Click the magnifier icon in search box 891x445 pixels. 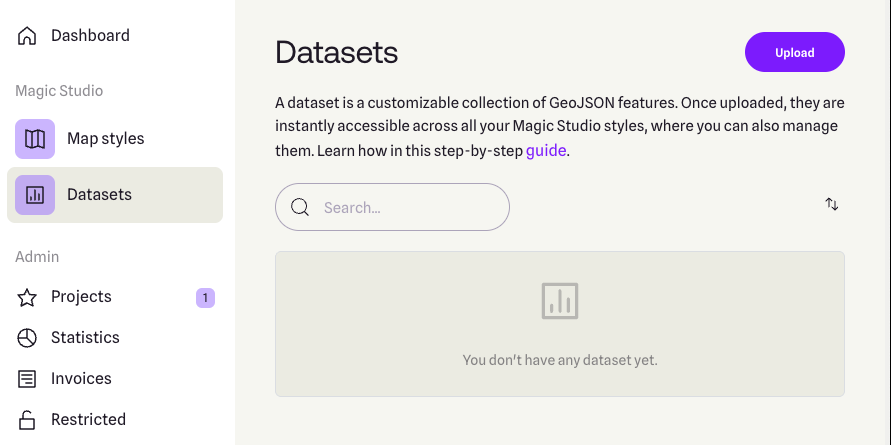[x=300, y=207]
